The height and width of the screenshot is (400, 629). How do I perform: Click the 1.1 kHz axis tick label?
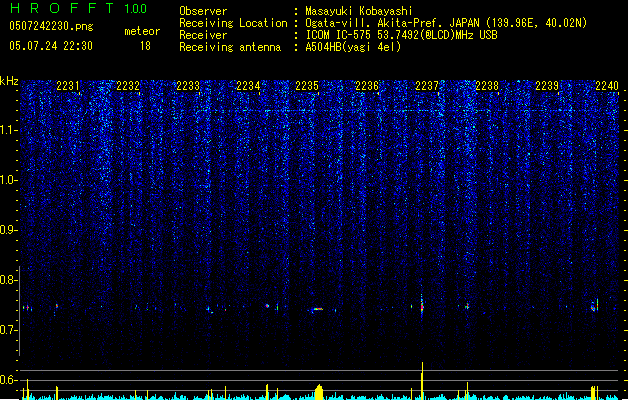click(8, 130)
